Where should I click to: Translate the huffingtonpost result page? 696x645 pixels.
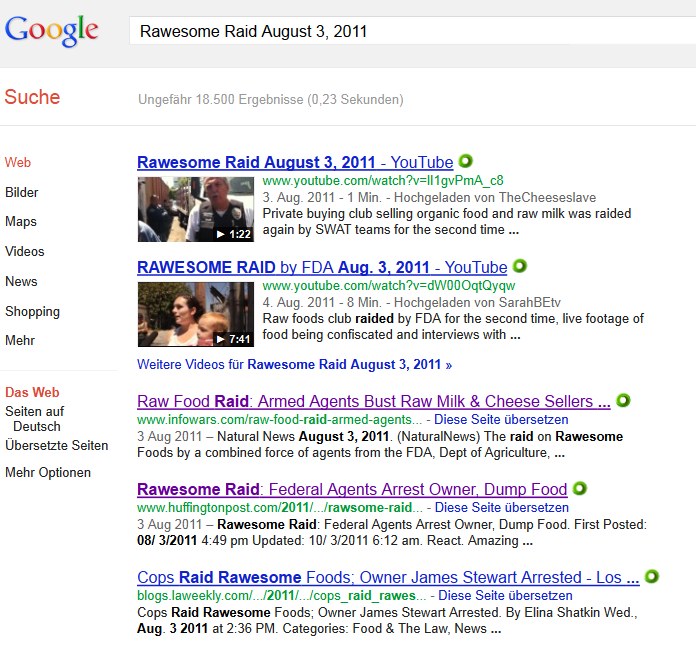point(502,507)
